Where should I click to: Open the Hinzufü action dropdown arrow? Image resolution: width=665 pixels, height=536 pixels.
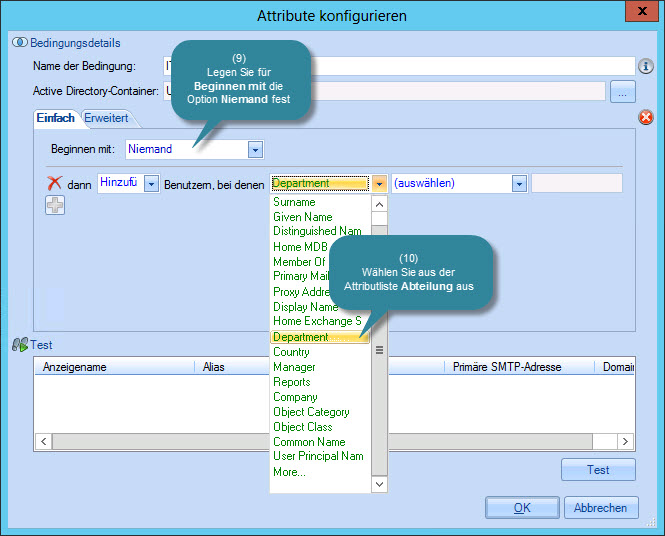tap(151, 184)
